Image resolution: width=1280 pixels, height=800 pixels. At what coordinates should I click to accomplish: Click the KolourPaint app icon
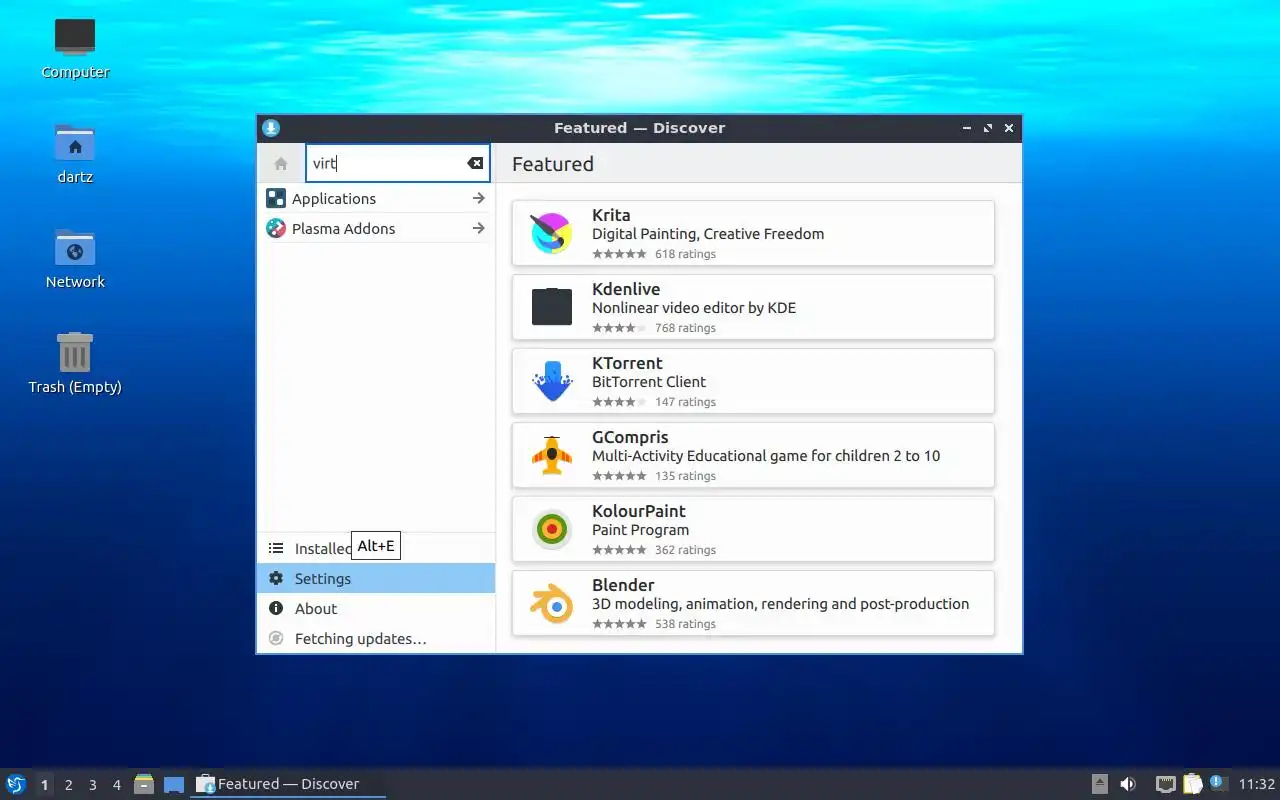point(551,529)
